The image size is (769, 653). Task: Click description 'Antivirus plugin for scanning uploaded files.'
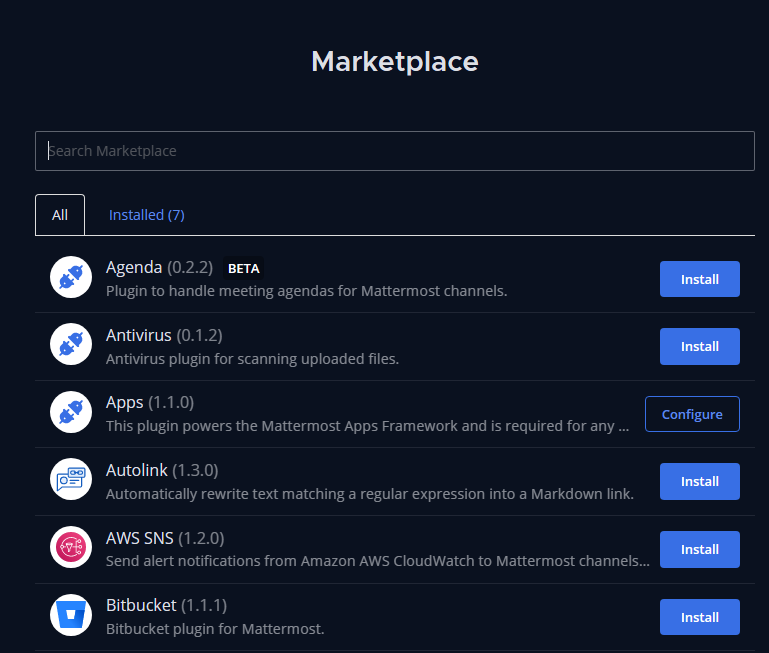tap(253, 359)
